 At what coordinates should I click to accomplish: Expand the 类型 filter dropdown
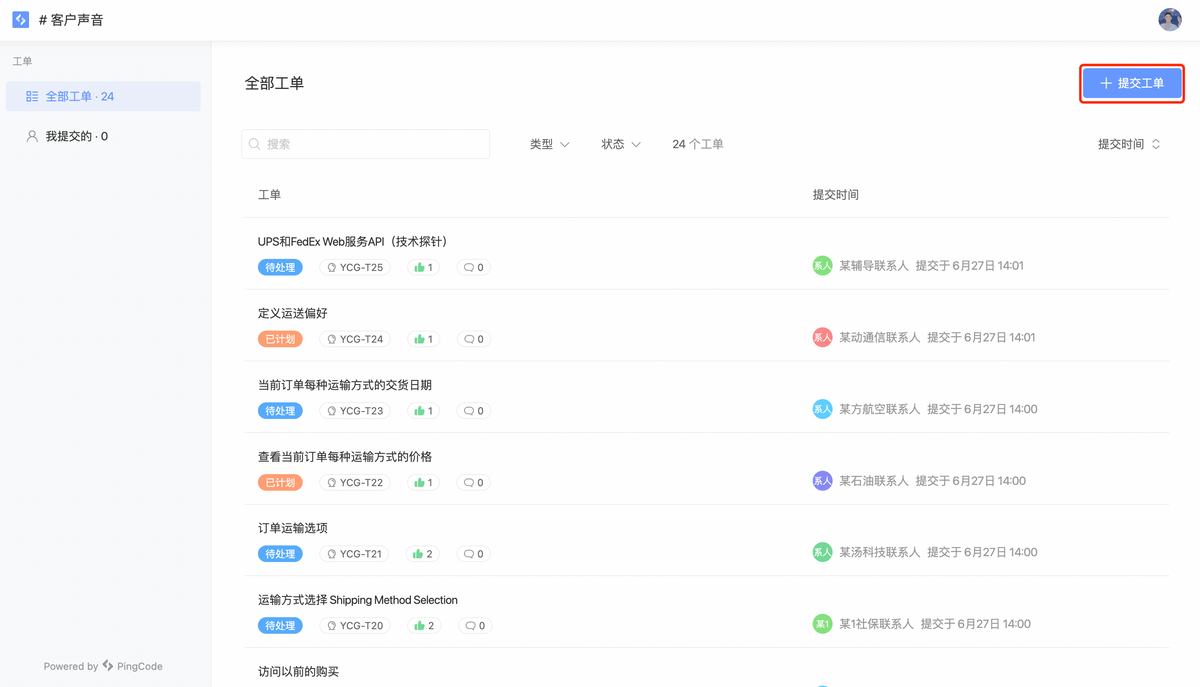tap(549, 144)
